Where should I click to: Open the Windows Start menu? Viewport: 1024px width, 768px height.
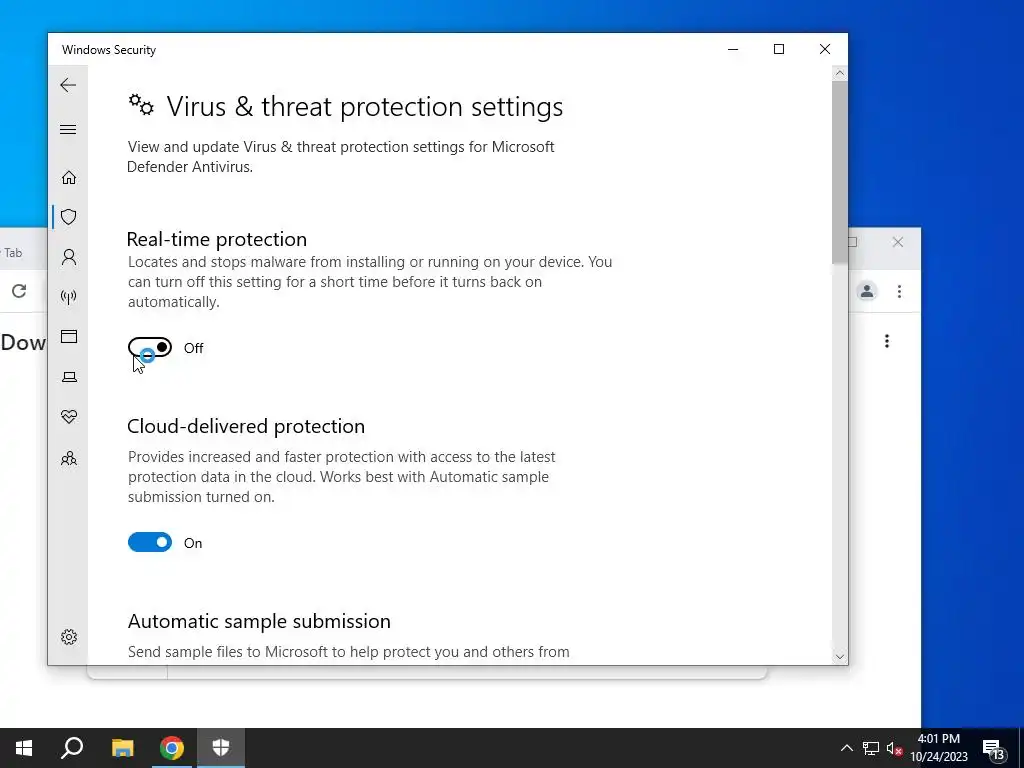pyautogui.click(x=24, y=748)
